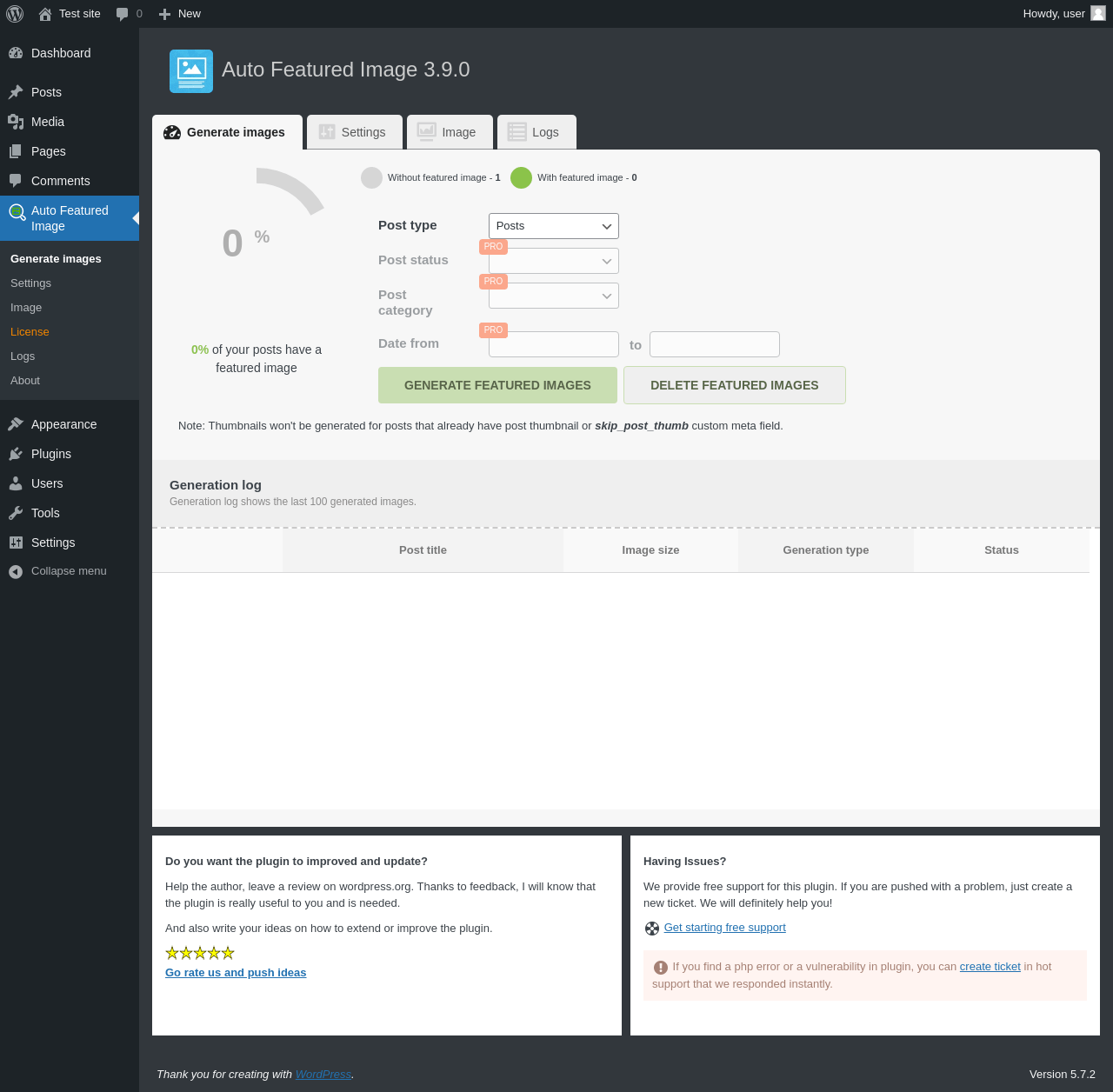Click the Posts pushpin icon
Viewport: 1113px width, 1092px height.
click(16, 92)
